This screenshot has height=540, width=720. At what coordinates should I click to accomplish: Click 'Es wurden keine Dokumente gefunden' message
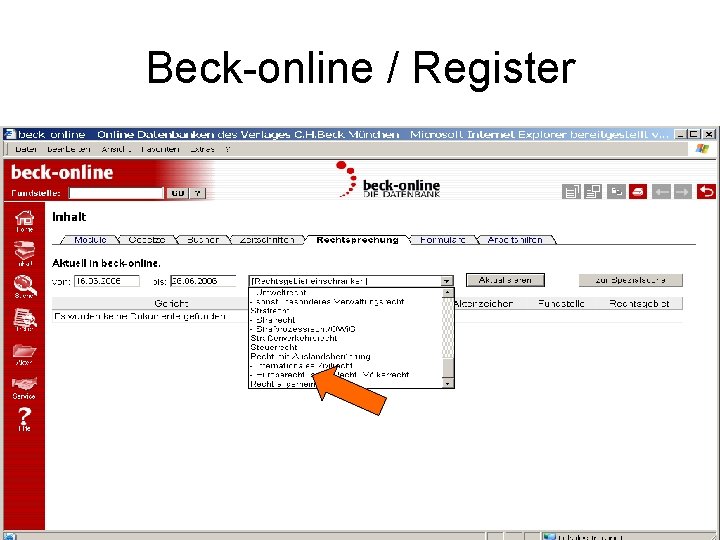pyautogui.click(x=140, y=316)
